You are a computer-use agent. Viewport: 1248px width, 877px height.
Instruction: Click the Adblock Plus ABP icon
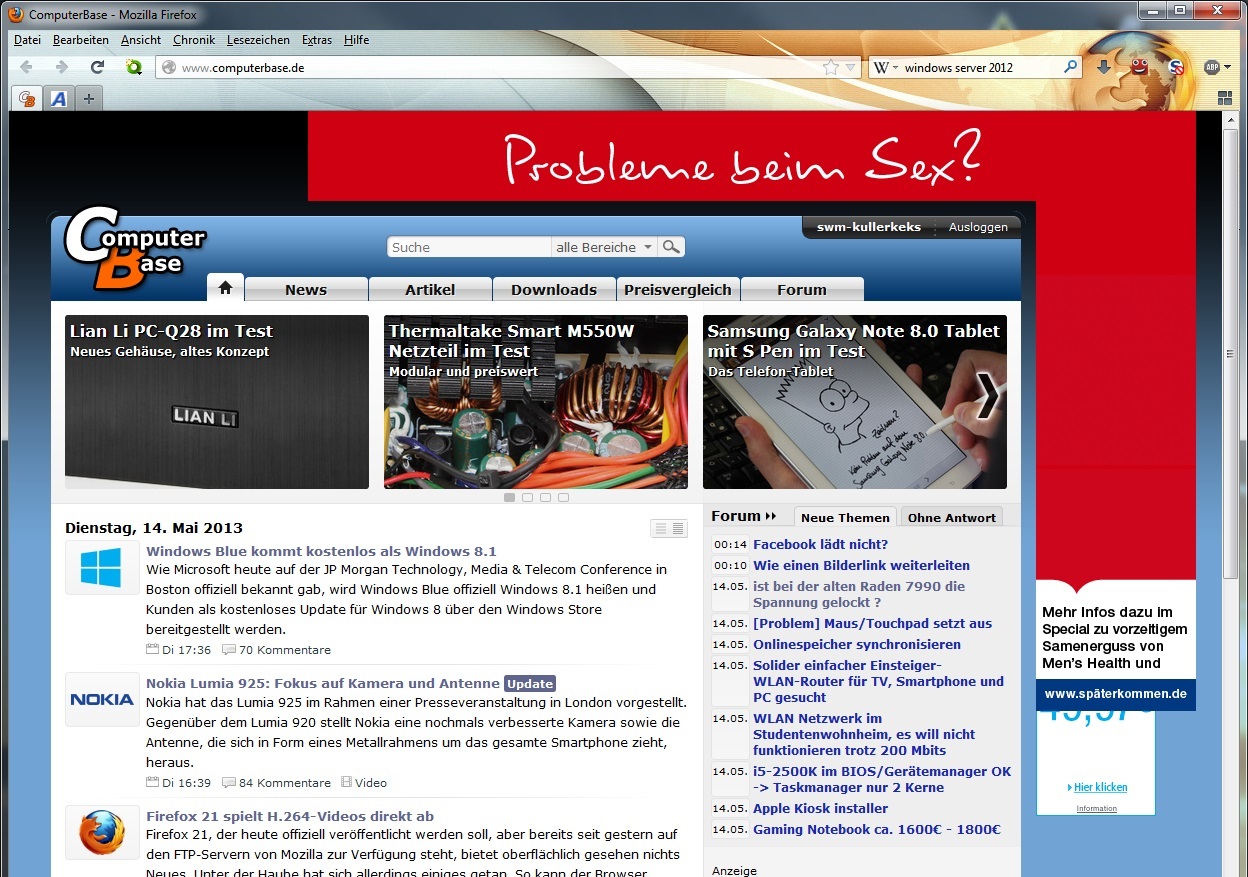1211,67
